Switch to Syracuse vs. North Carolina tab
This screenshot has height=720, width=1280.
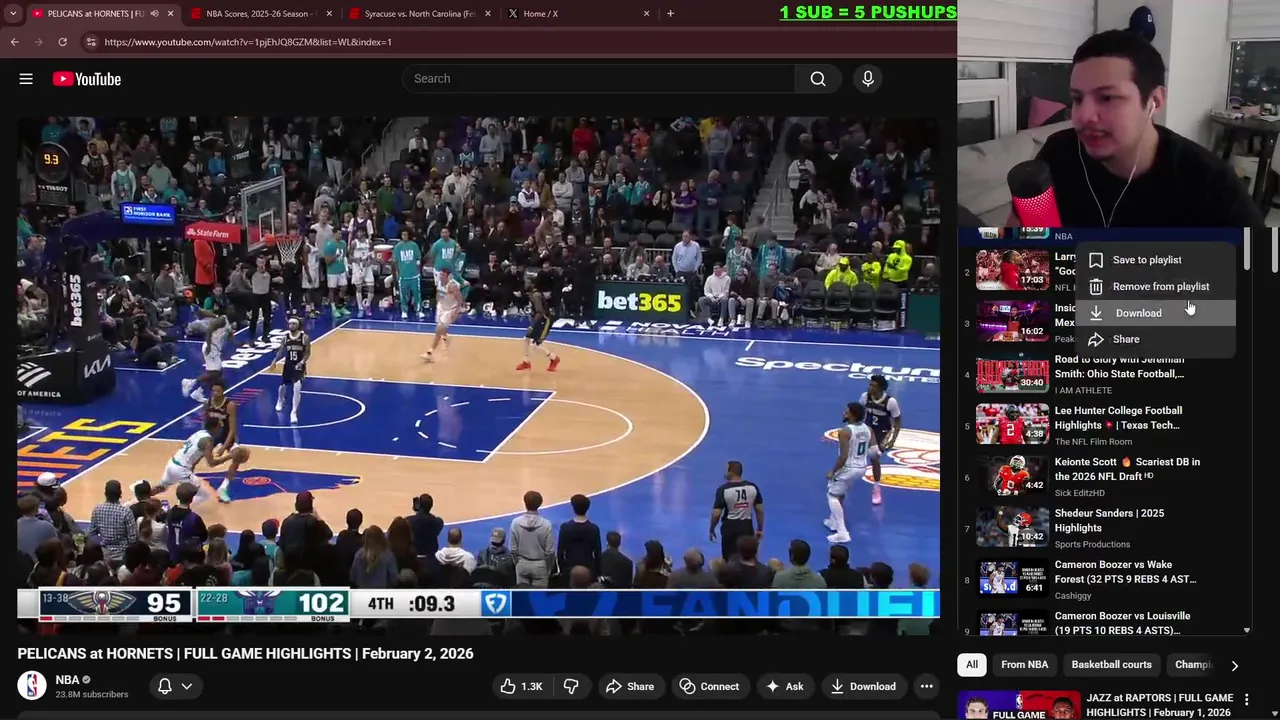(420, 14)
